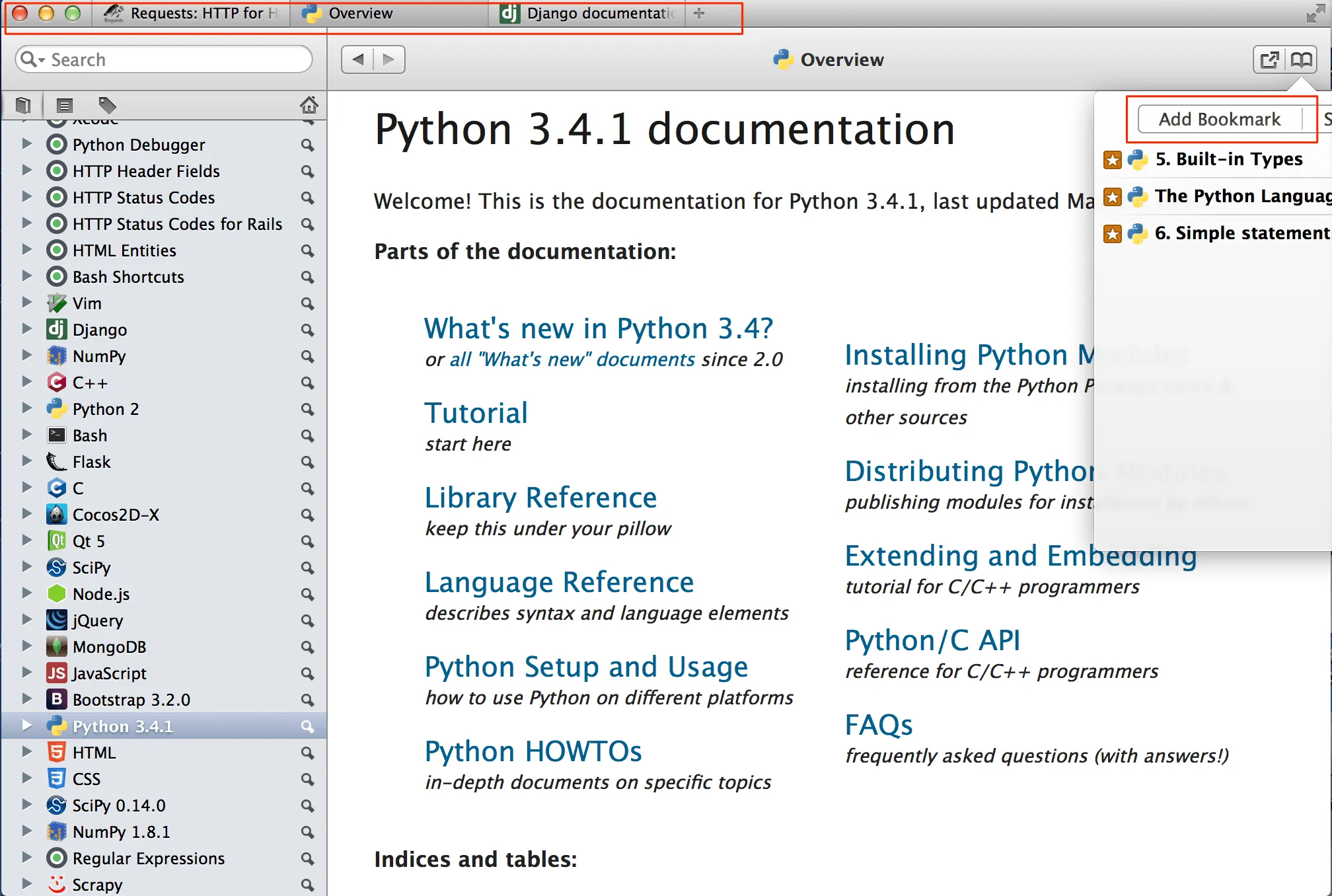Expand the Python 3.4.1 docset

[26, 726]
